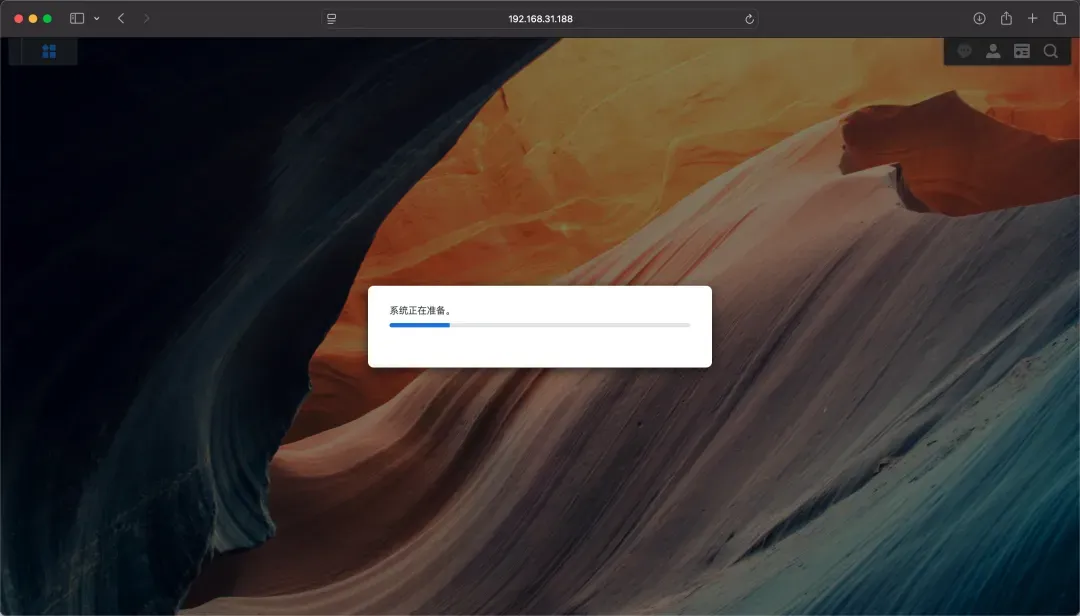Click the page reader icon in address bar
The width and height of the screenshot is (1080, 616).
[x=331, y=19]
